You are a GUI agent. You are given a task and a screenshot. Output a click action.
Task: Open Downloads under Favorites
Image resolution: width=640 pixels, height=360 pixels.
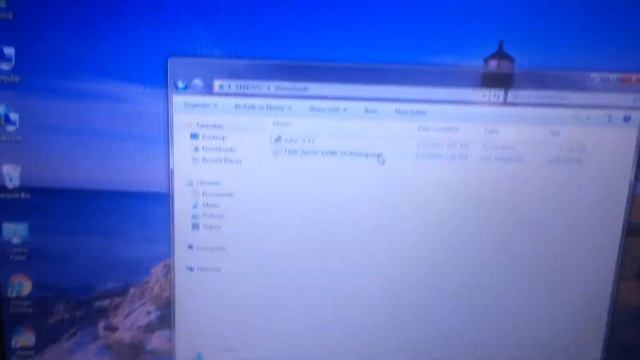pyautogui.click(x=218, y=149)
